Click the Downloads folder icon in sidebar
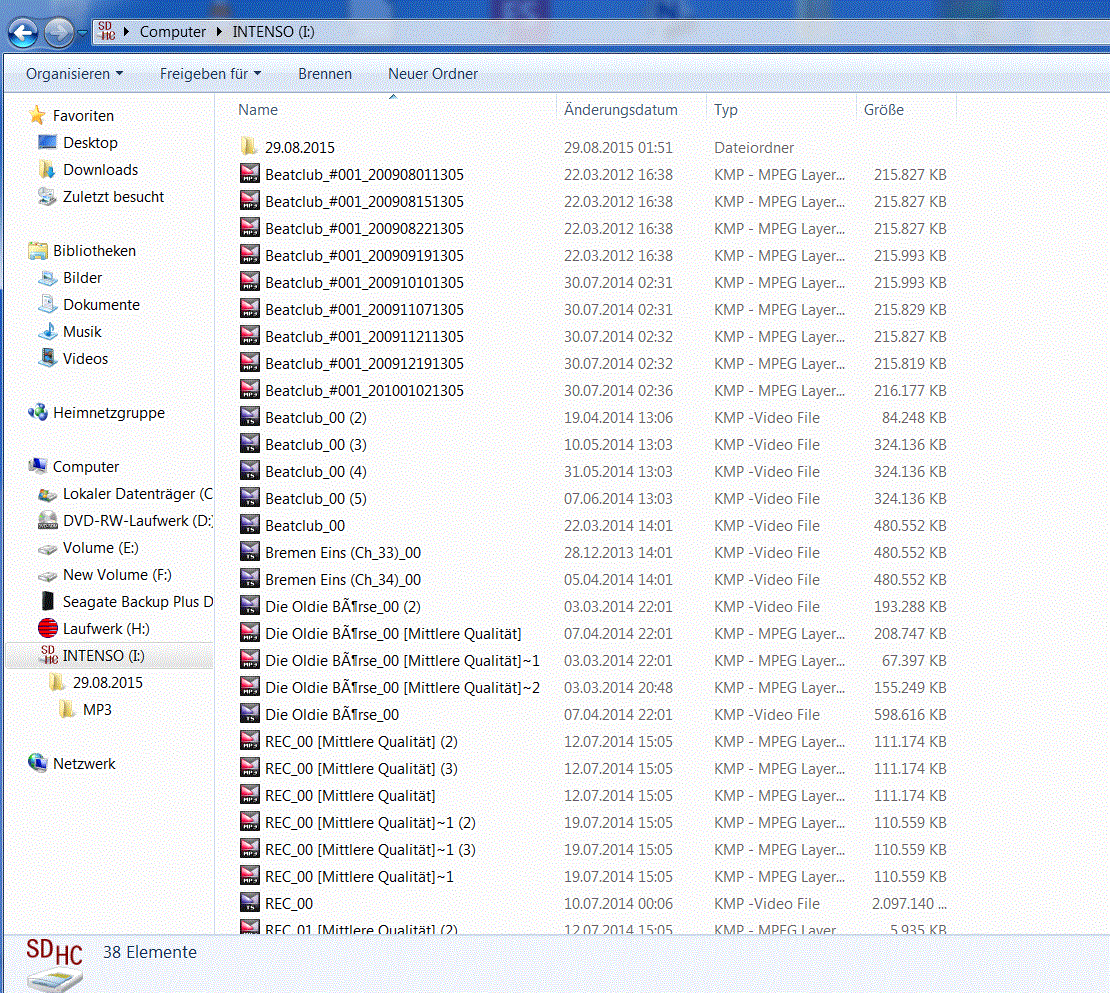Image resolution: width=1110 pixels, height=993 pixels. pyautogui.click(x=47, y=169)
